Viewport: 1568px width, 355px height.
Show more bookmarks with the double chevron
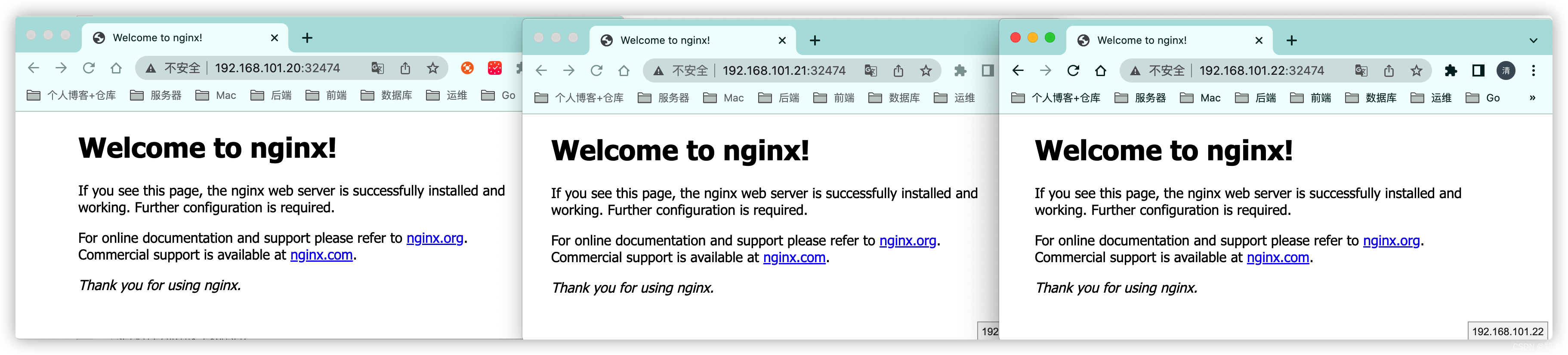(1532, 98)
